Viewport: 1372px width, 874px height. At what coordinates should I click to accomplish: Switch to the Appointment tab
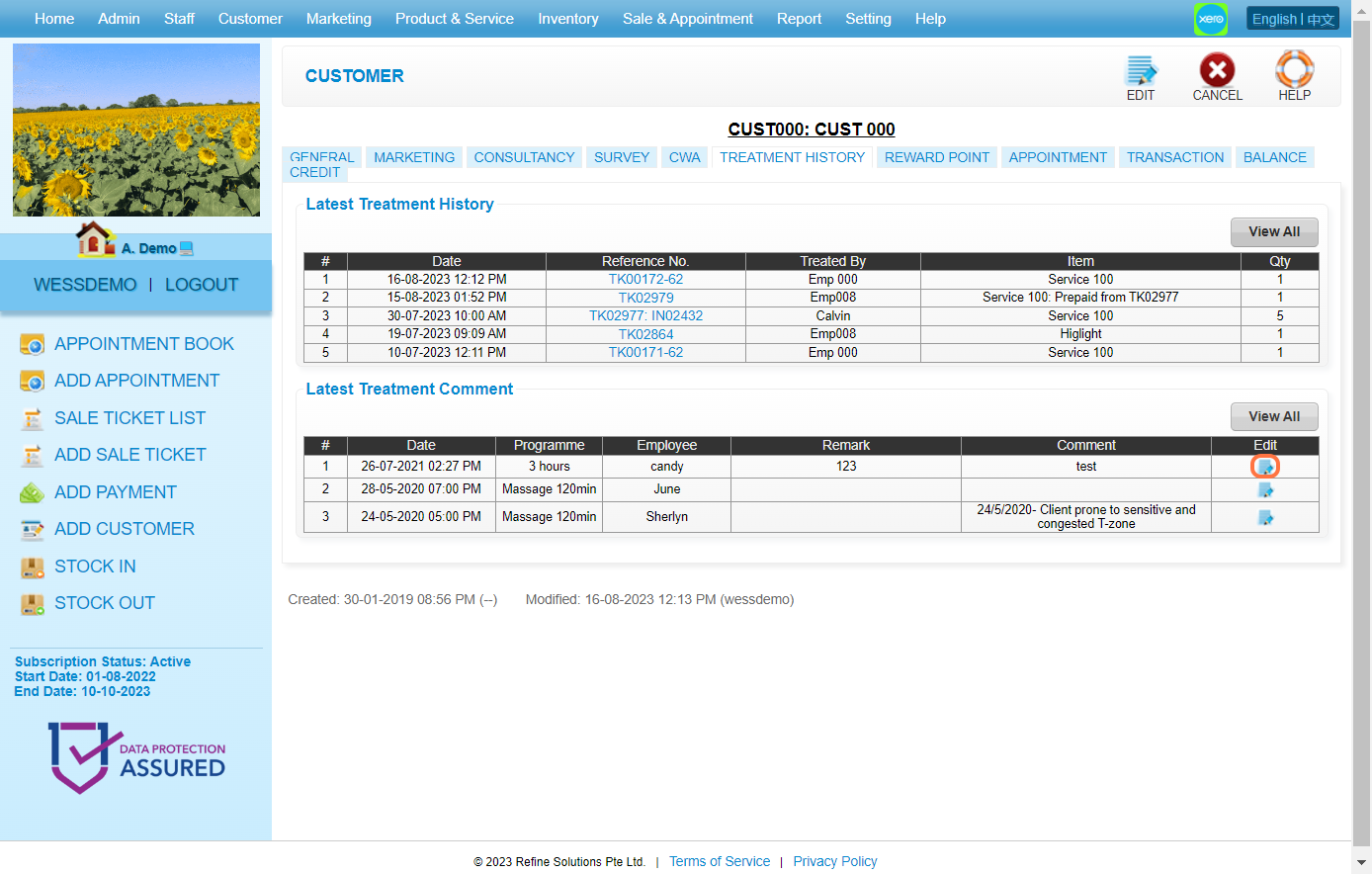1058,157
